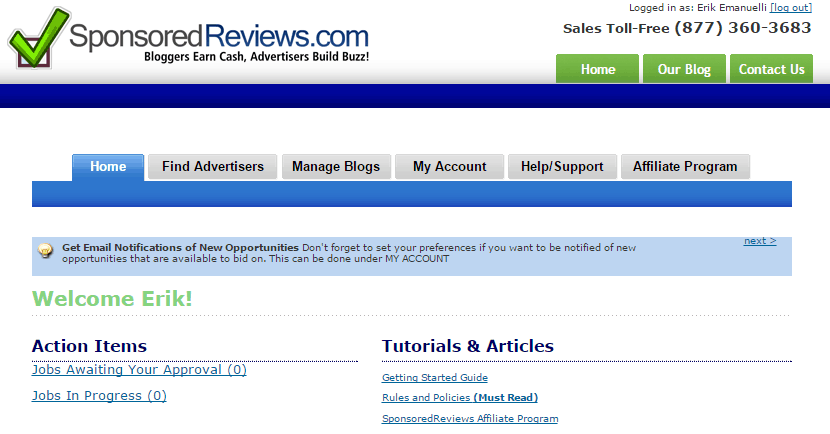Click the SponsoredReviews green checkmark logo
This screenshot has width=830, height=434.
tap(38, 38)
